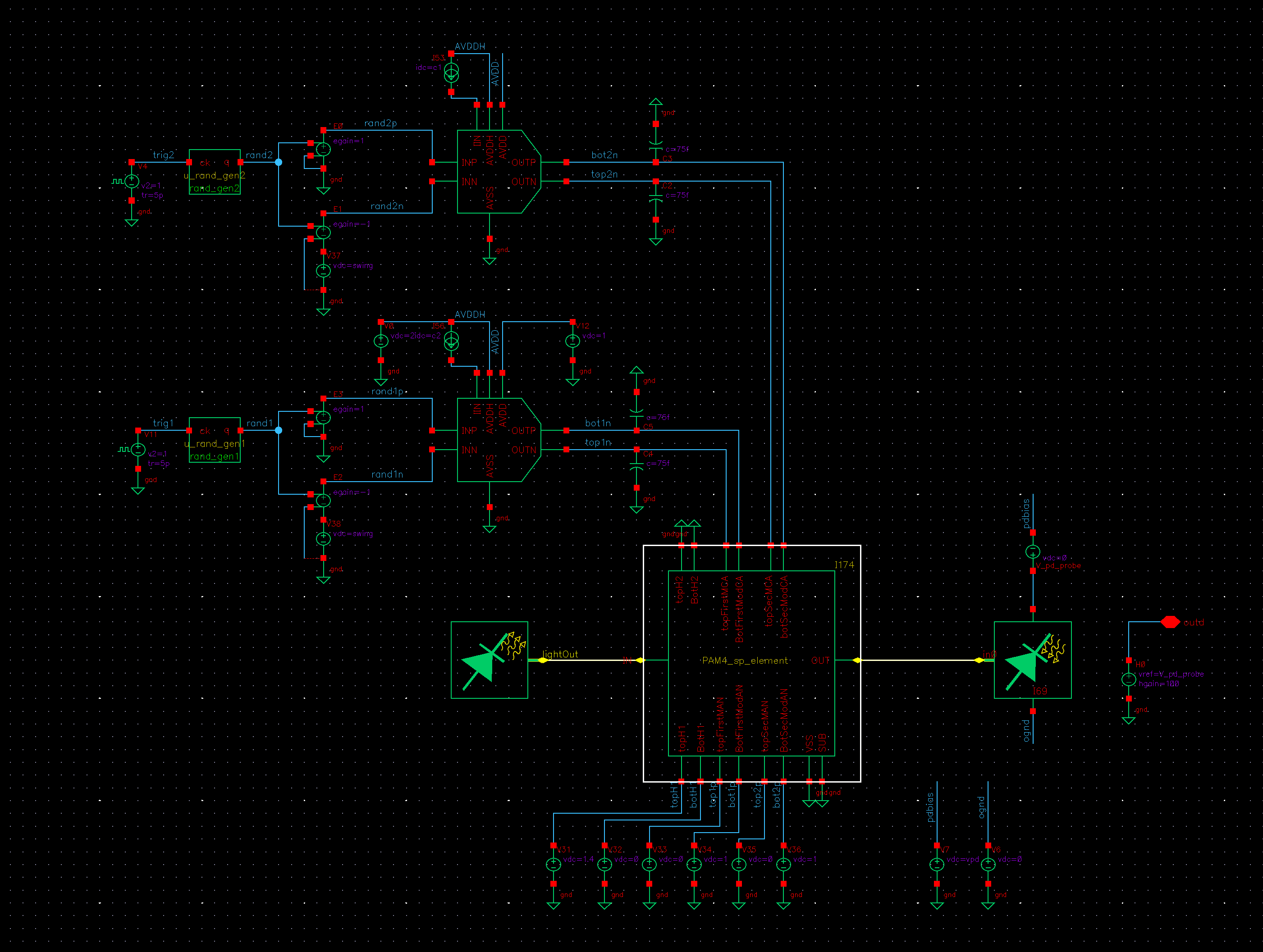Select the V33 voltage source symbol

[x=649, y=865]
